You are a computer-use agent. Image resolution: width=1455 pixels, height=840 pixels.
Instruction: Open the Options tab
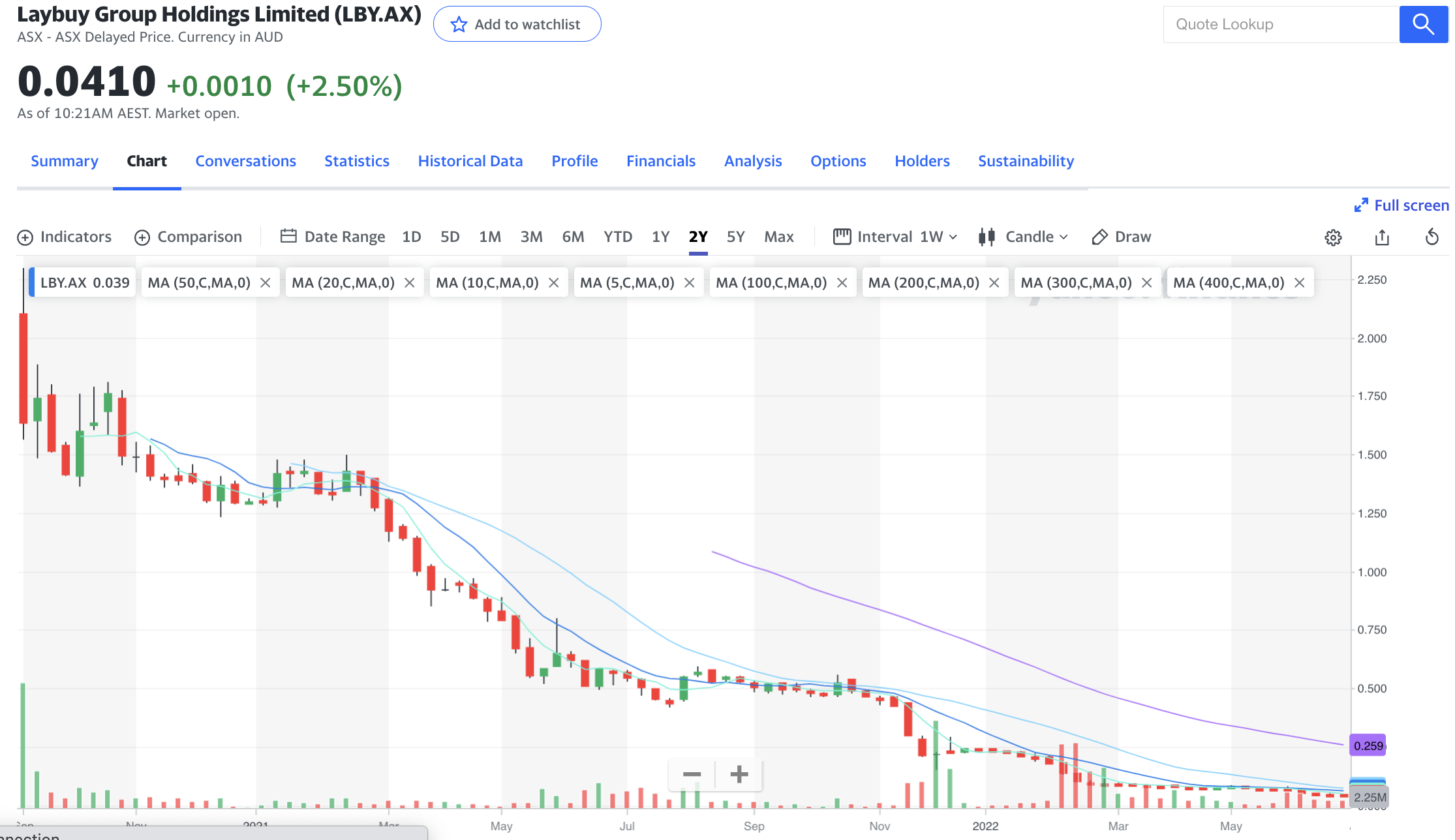coord(838,161)
